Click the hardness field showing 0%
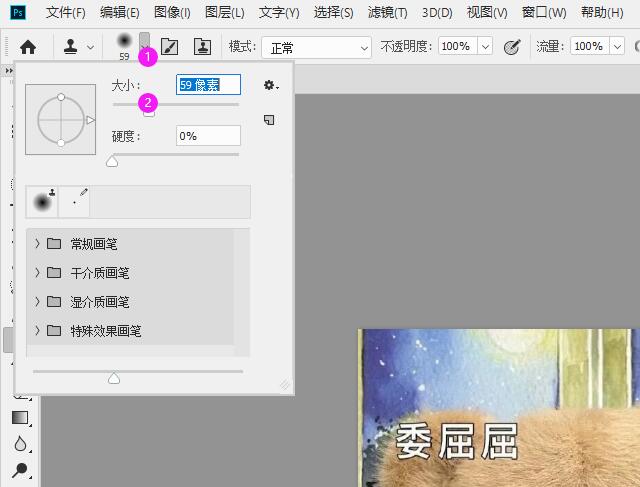 point(208,136)
